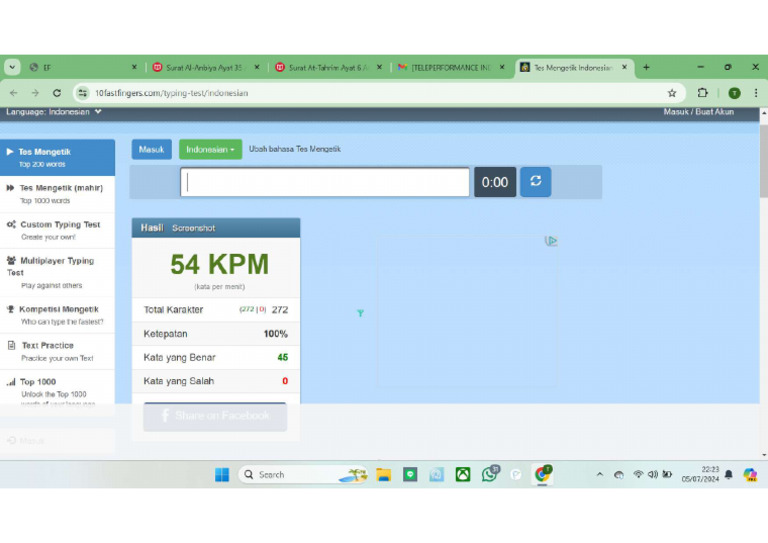768x543 pixels.
Task: Select Tes Mengetik Top 200 words
Action: [x=57, y=158]
